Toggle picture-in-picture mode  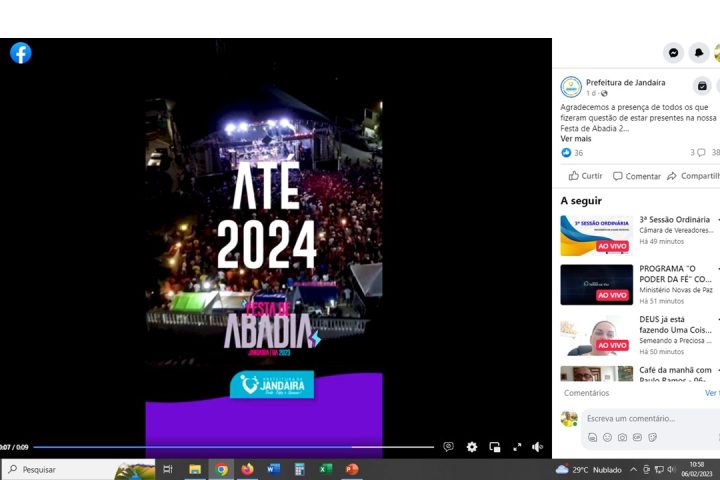coord(495,447)
